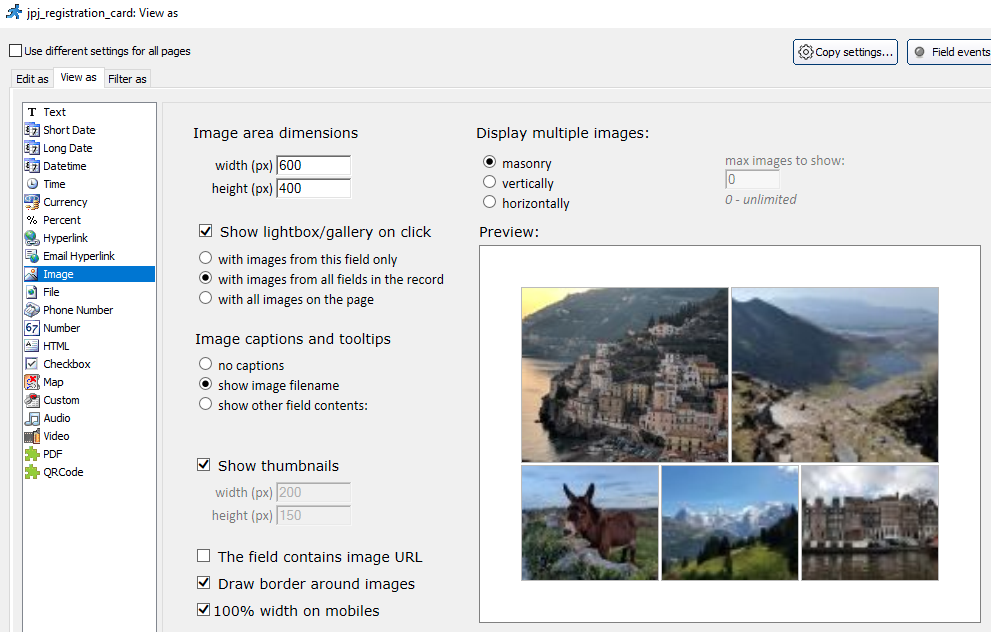The width and height of the screenshot is (991, 632).
Task: Enable 'Use different settings for all pages'
Action: pos(15,51)
